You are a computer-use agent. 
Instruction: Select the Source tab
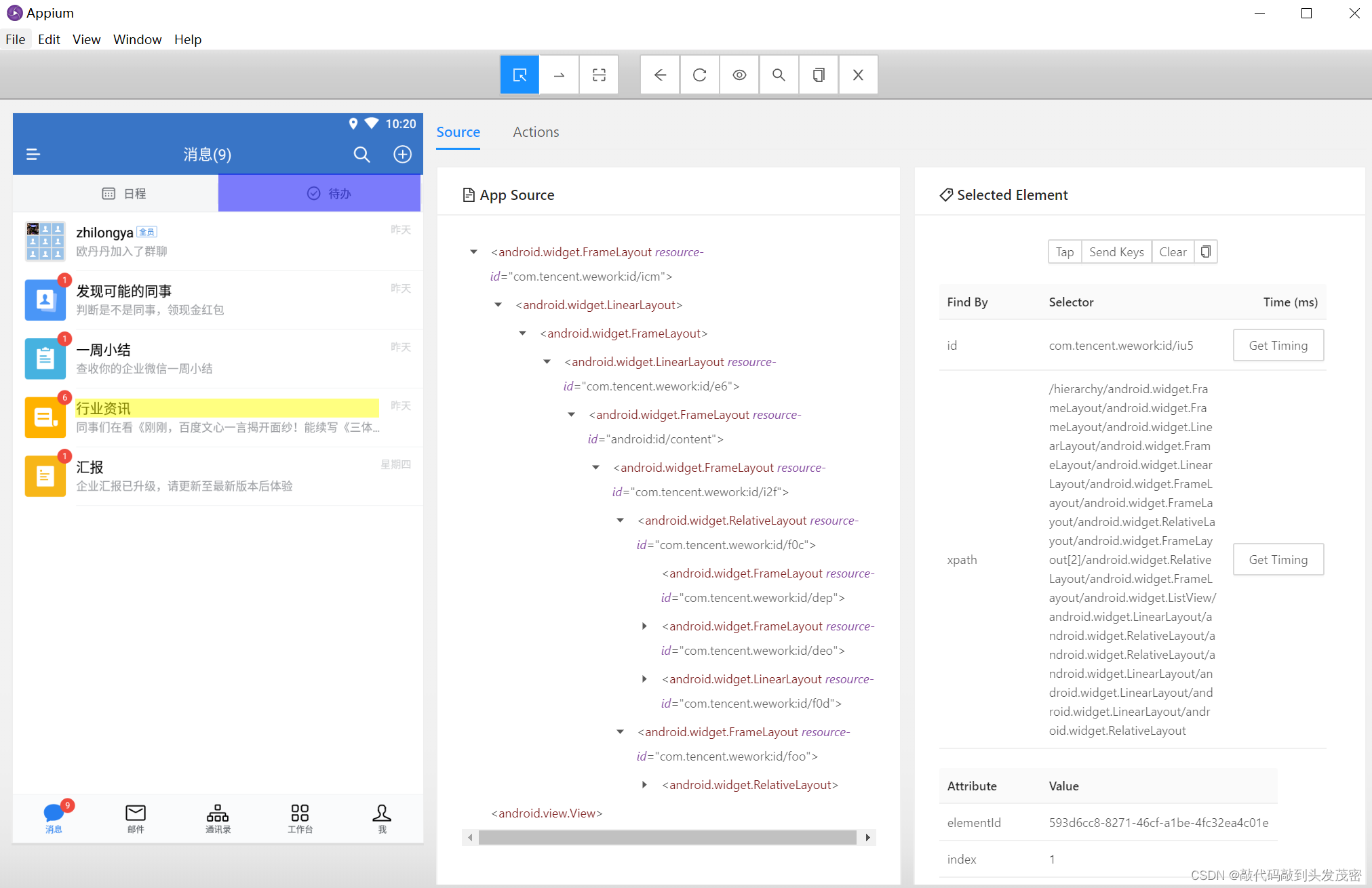pyautogui.click(x=458, y=131)
